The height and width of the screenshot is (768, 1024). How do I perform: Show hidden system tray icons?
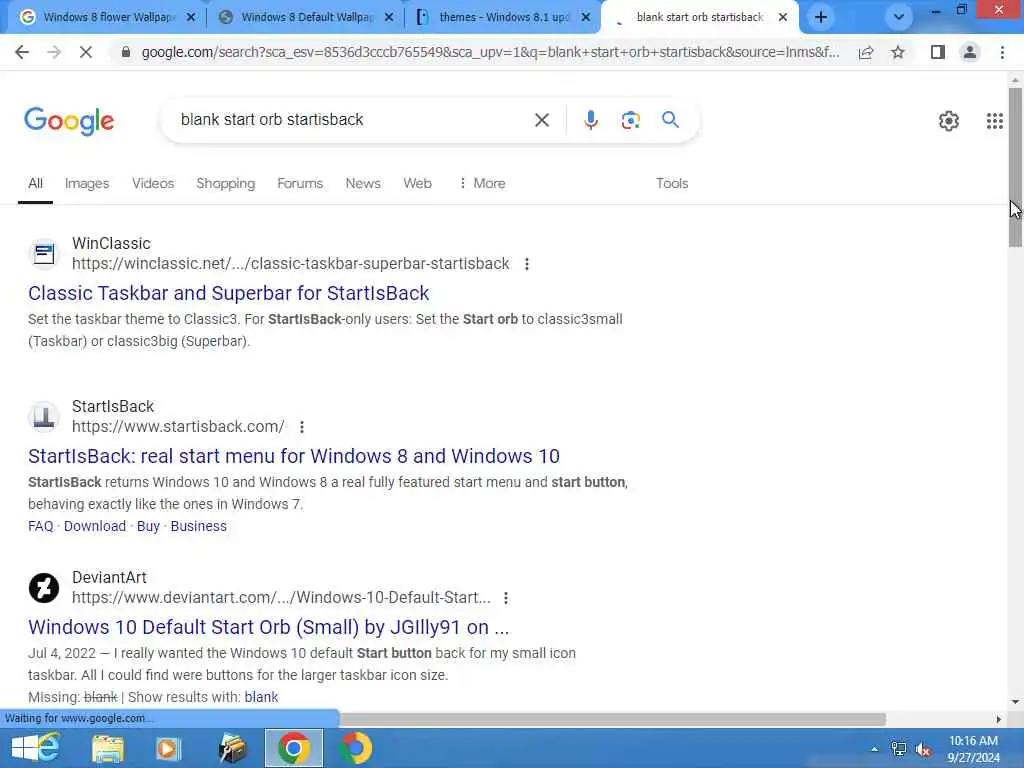[874, 749]
